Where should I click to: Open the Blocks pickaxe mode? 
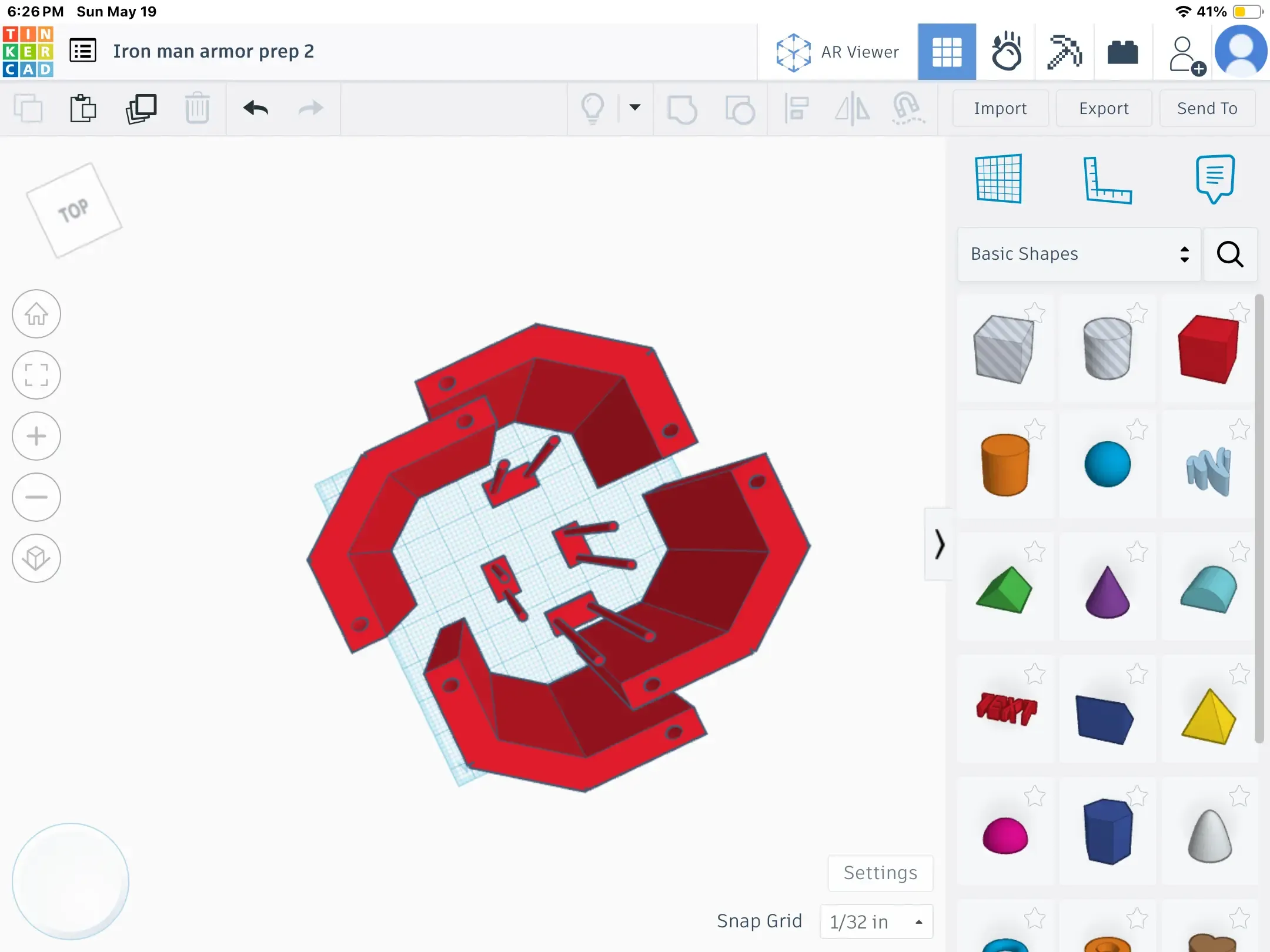pyautogui.click(x=1064, y=52)
